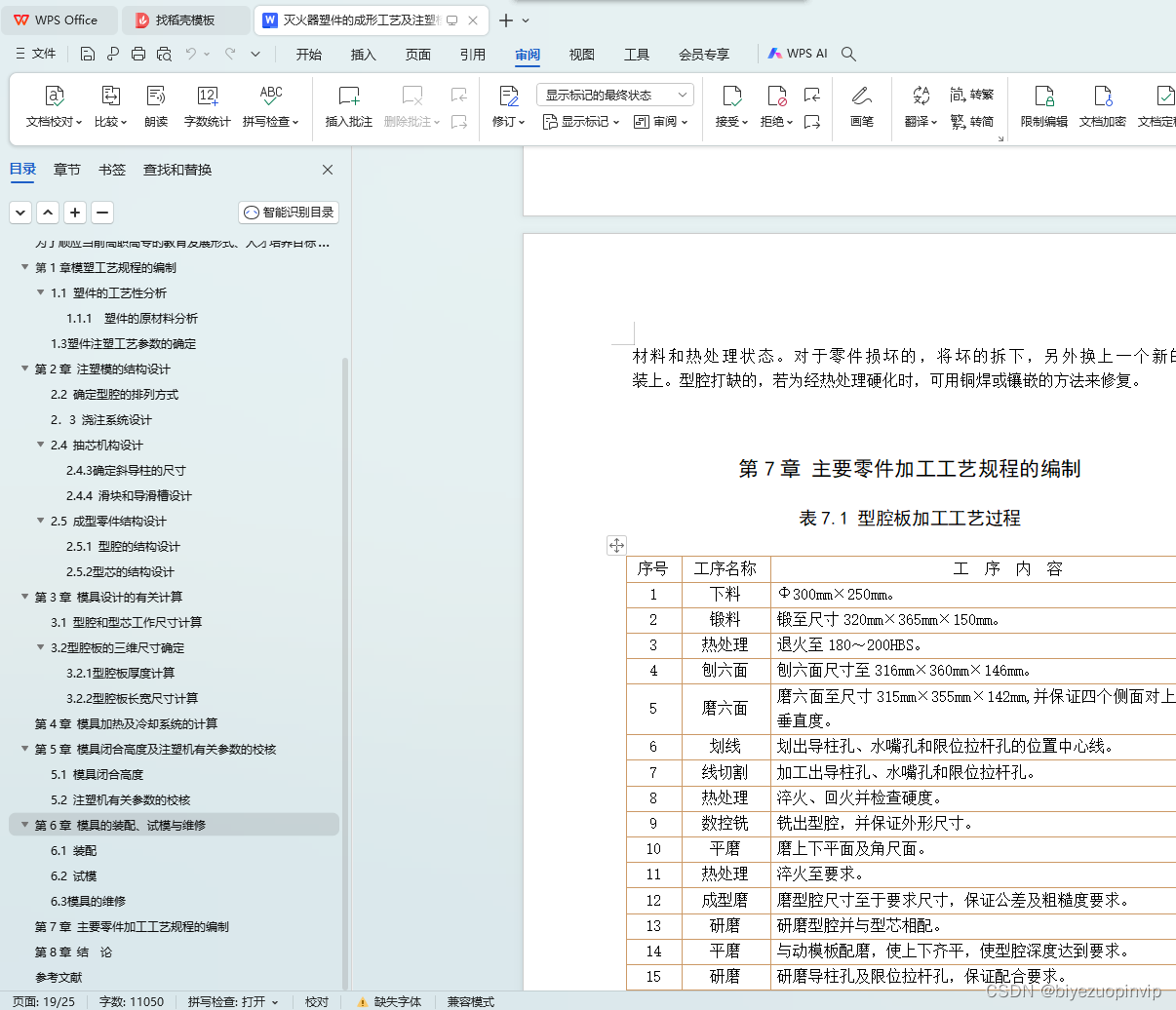1176x1010 pixels.
Task: Click 插入批注 insert comment
Action: point(349,106)
